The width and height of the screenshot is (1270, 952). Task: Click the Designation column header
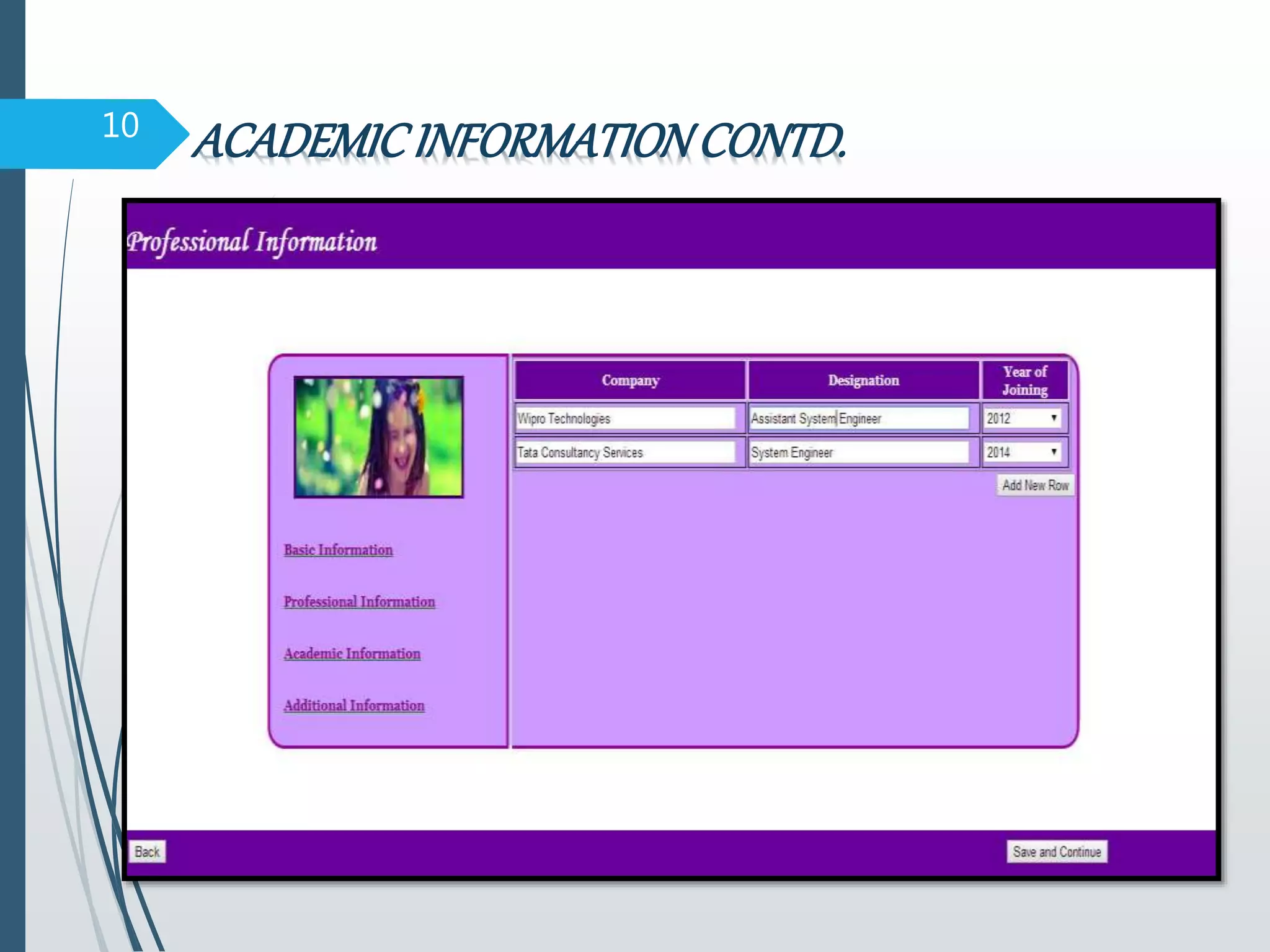tap(863, 381)
